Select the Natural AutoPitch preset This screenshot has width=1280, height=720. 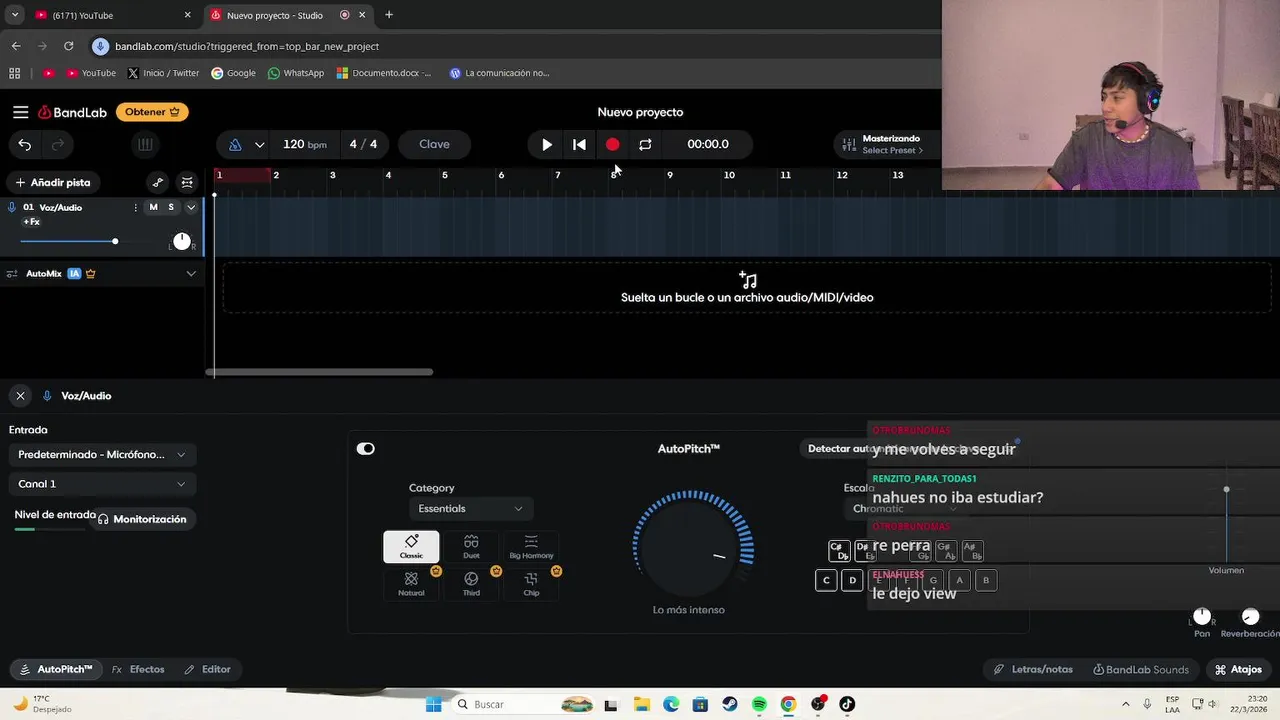click(x=411, y=584)
